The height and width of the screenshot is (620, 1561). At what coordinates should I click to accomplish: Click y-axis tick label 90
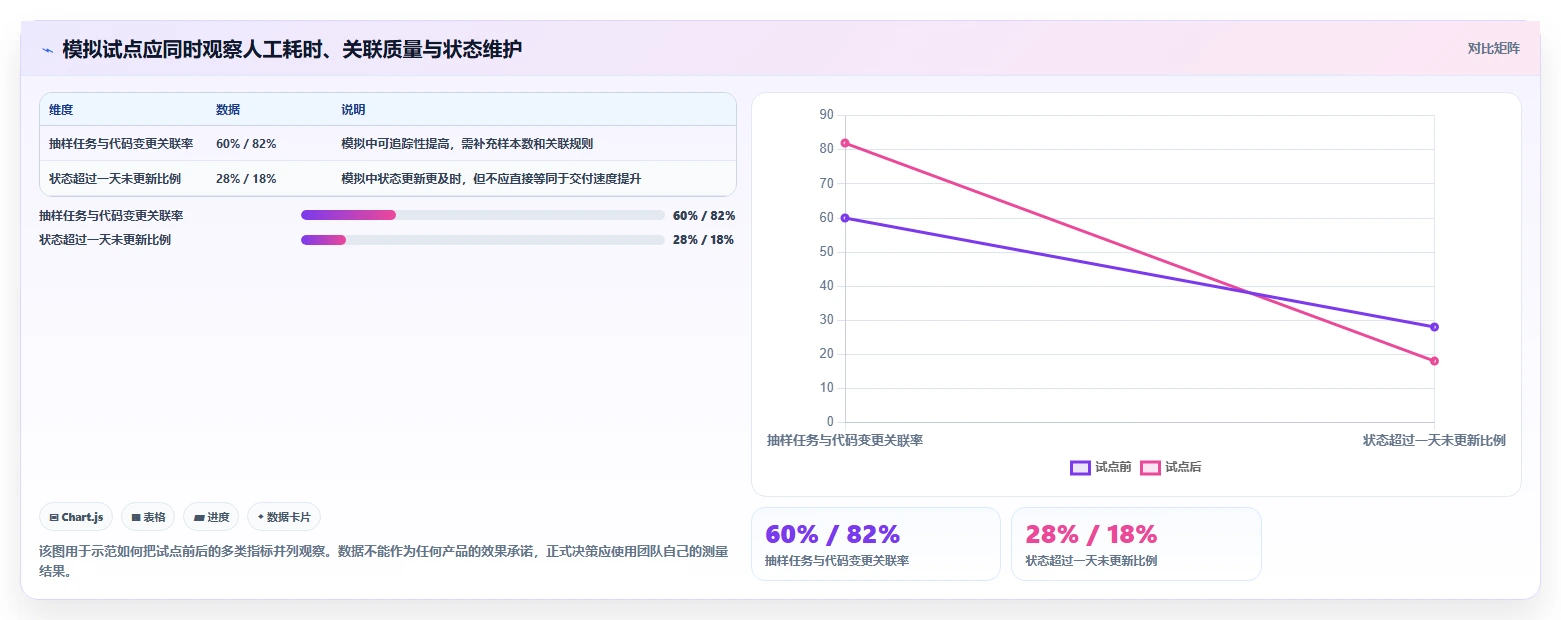[x=826, y=115]
